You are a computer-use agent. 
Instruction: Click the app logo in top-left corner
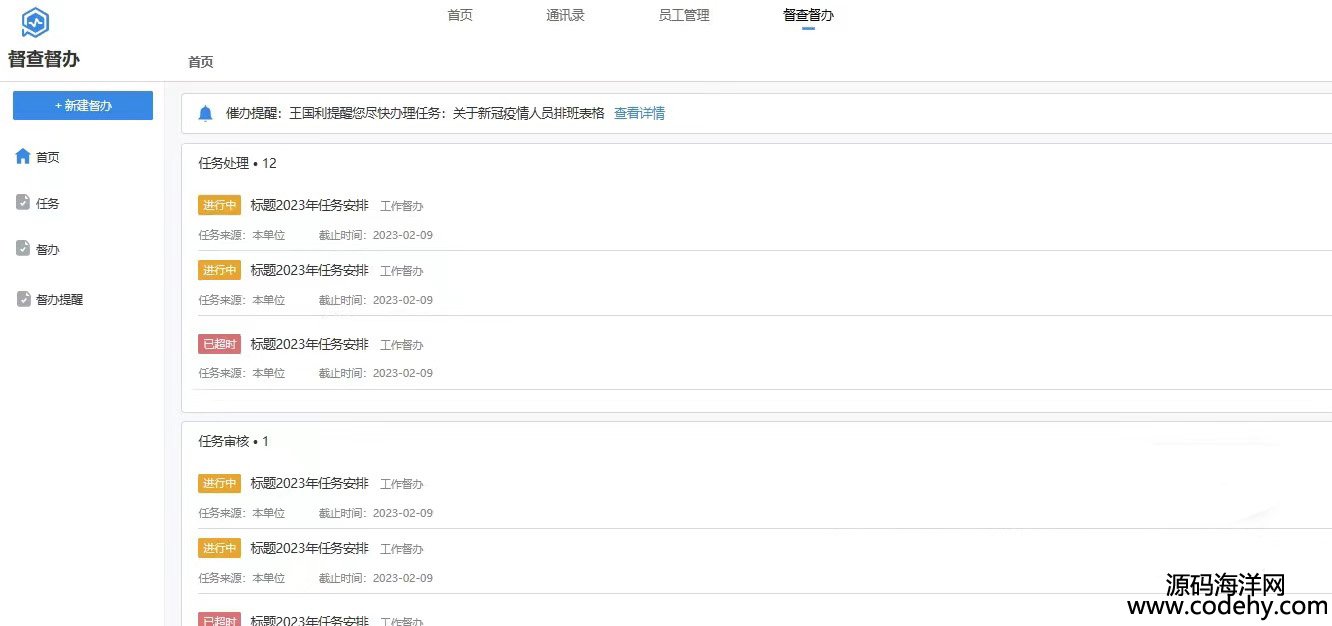pyautogui.click(x=35, y=22)
